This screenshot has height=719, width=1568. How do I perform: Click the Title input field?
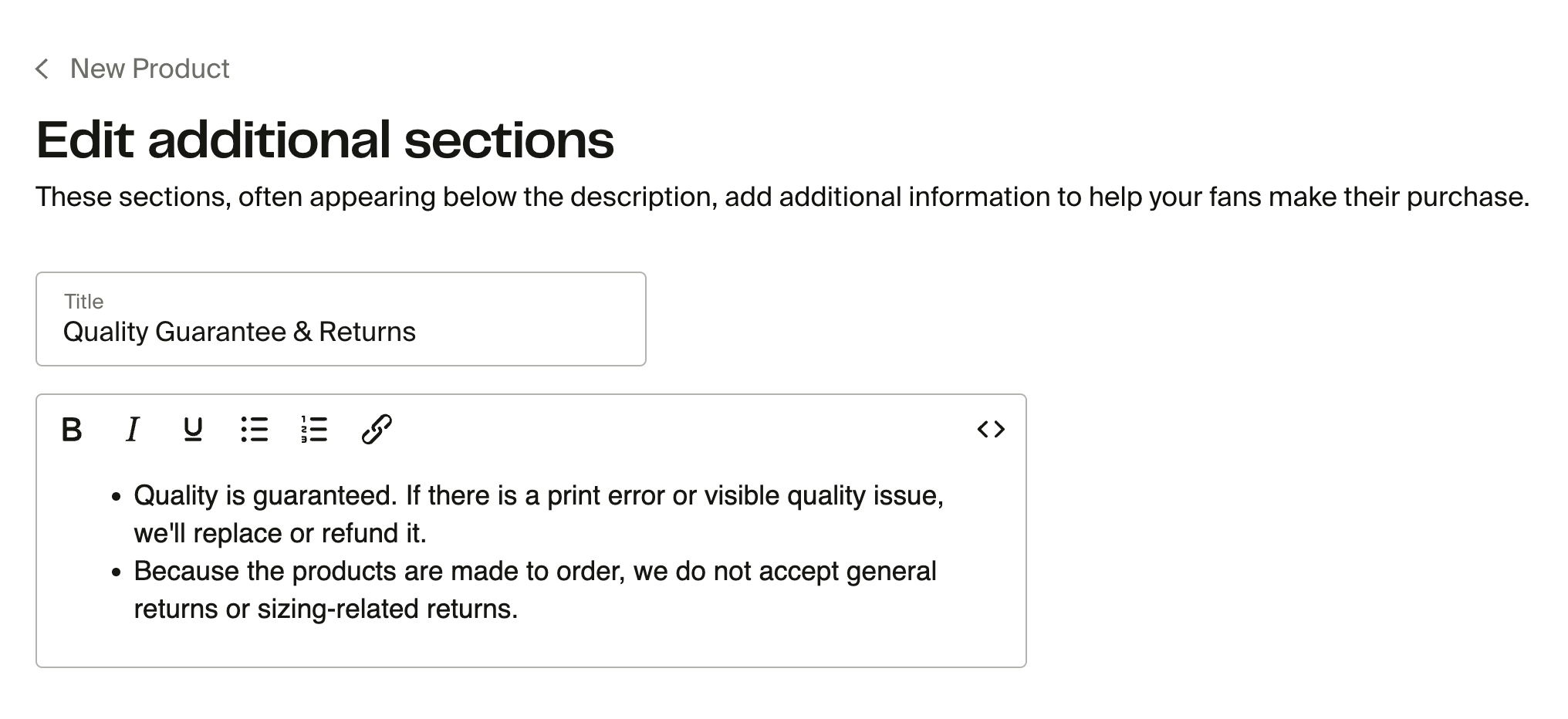[340, 332]
